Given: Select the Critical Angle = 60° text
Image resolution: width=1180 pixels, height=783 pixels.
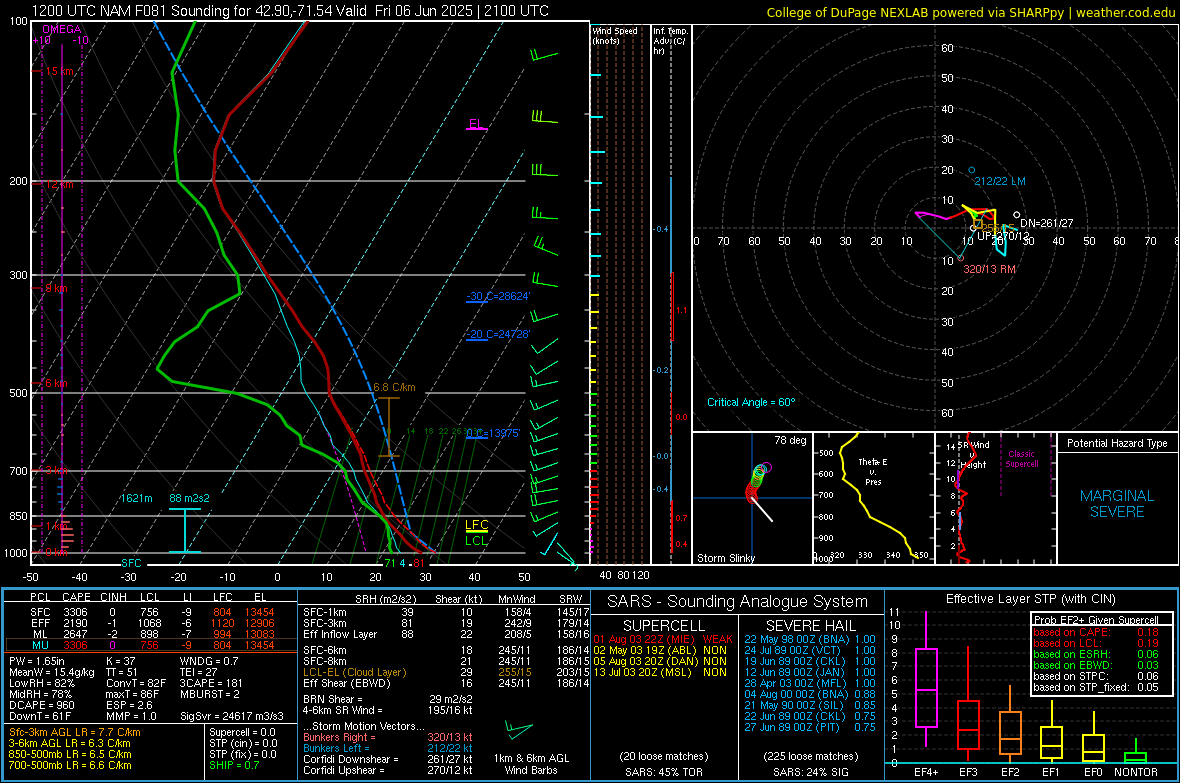Looking at the screenshot, I should 751,403.
